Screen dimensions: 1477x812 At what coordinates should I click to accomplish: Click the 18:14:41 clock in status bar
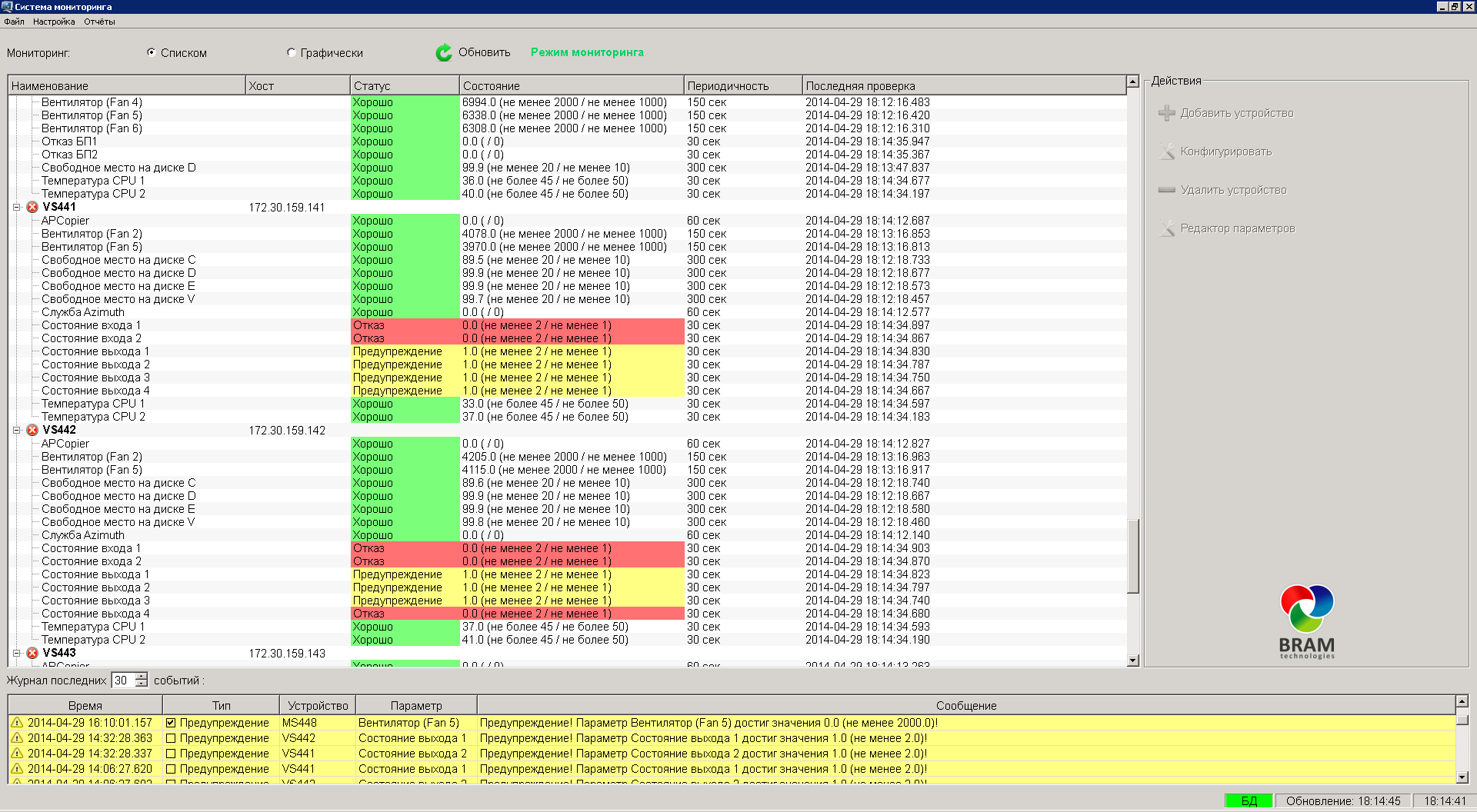(x=1445, y=801)
